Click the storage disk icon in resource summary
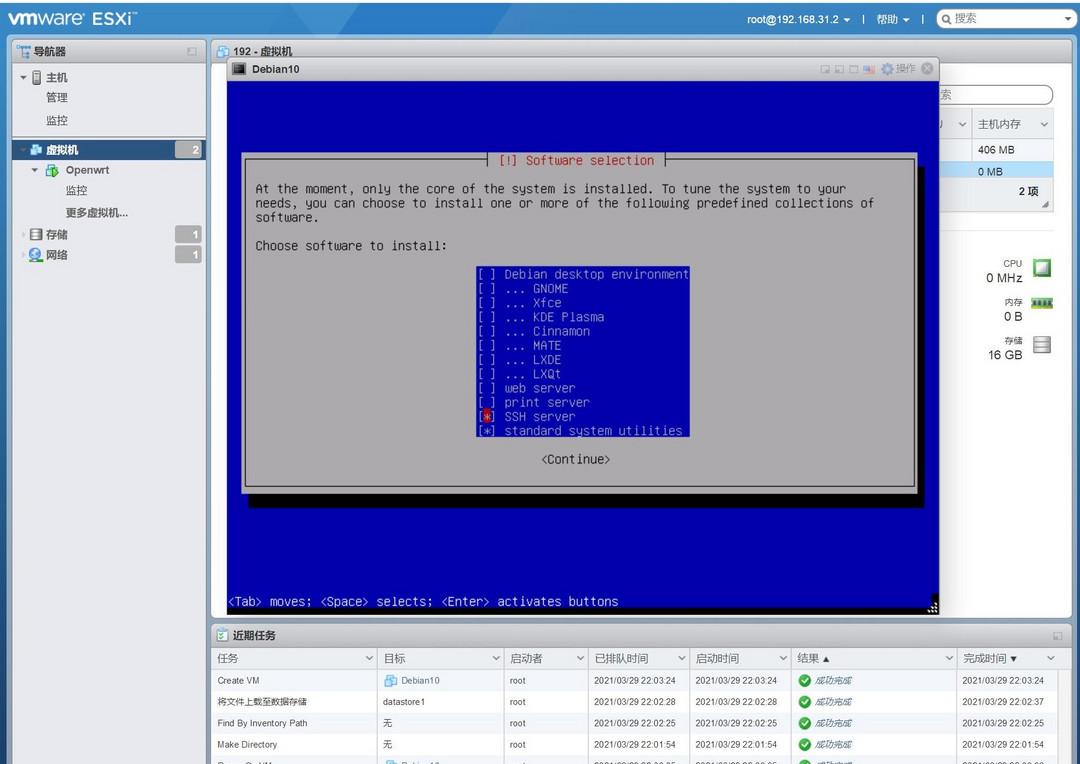1080x764 pixels. coord(1042,344)
